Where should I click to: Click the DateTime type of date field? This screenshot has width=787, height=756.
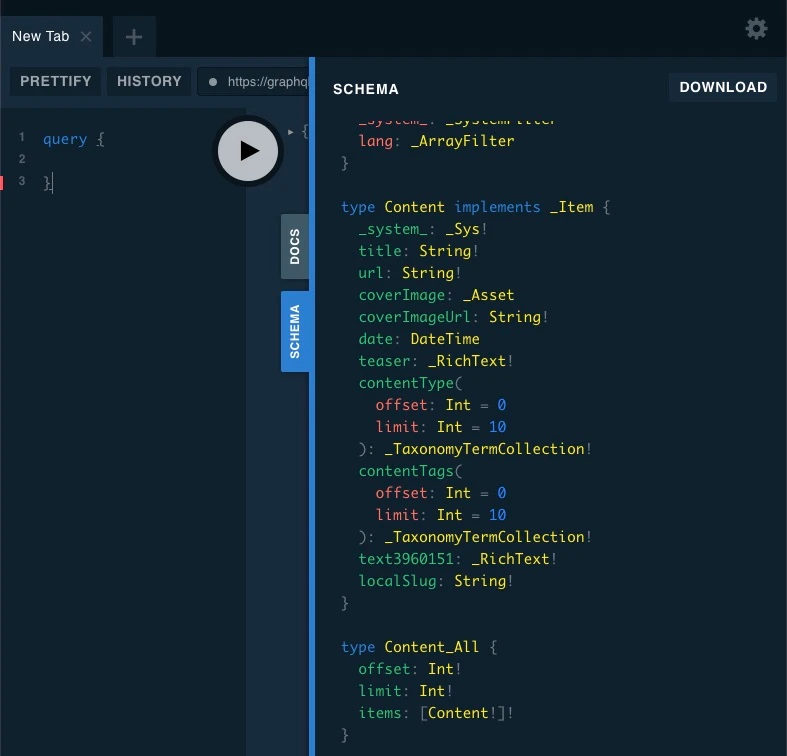[445, 339]
